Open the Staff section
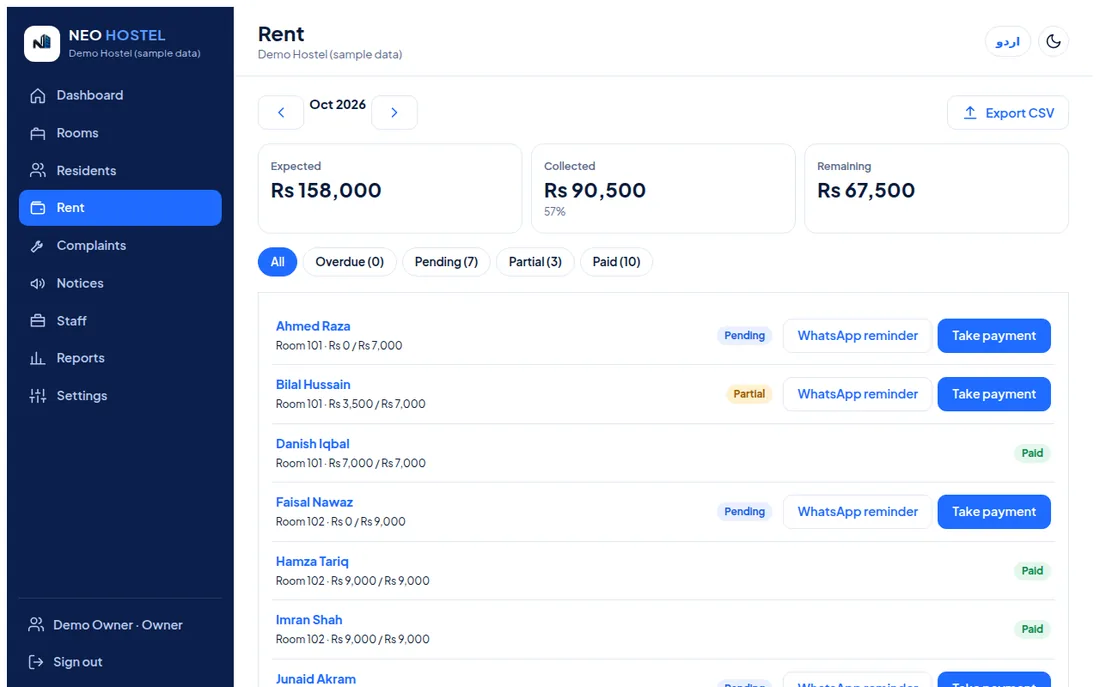The width and height of the screenshot is (1100, 687). (x=120, y=321)
